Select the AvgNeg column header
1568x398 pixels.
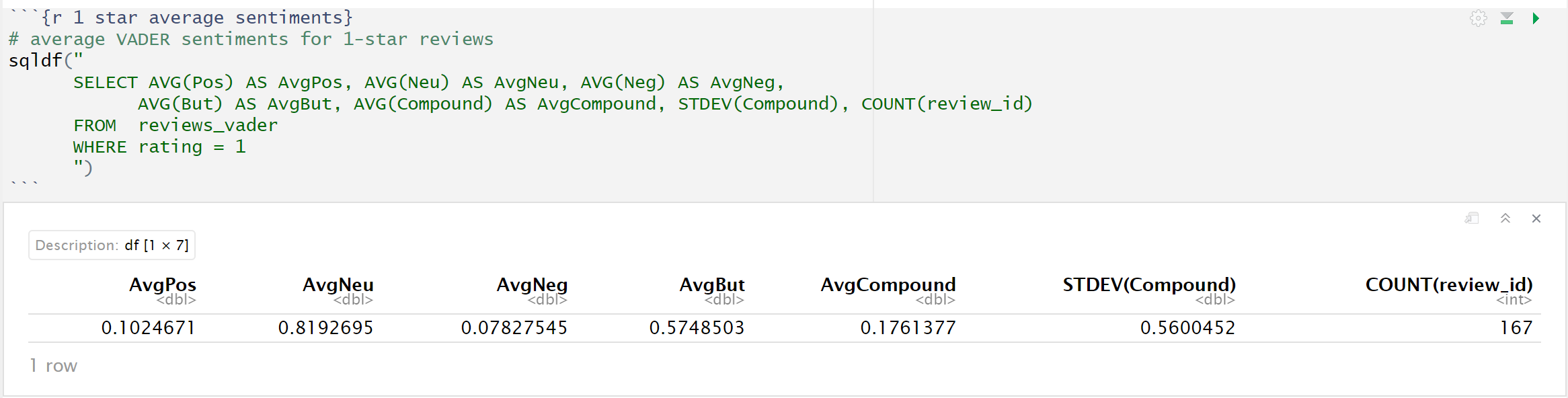click(x=532, y=285)
